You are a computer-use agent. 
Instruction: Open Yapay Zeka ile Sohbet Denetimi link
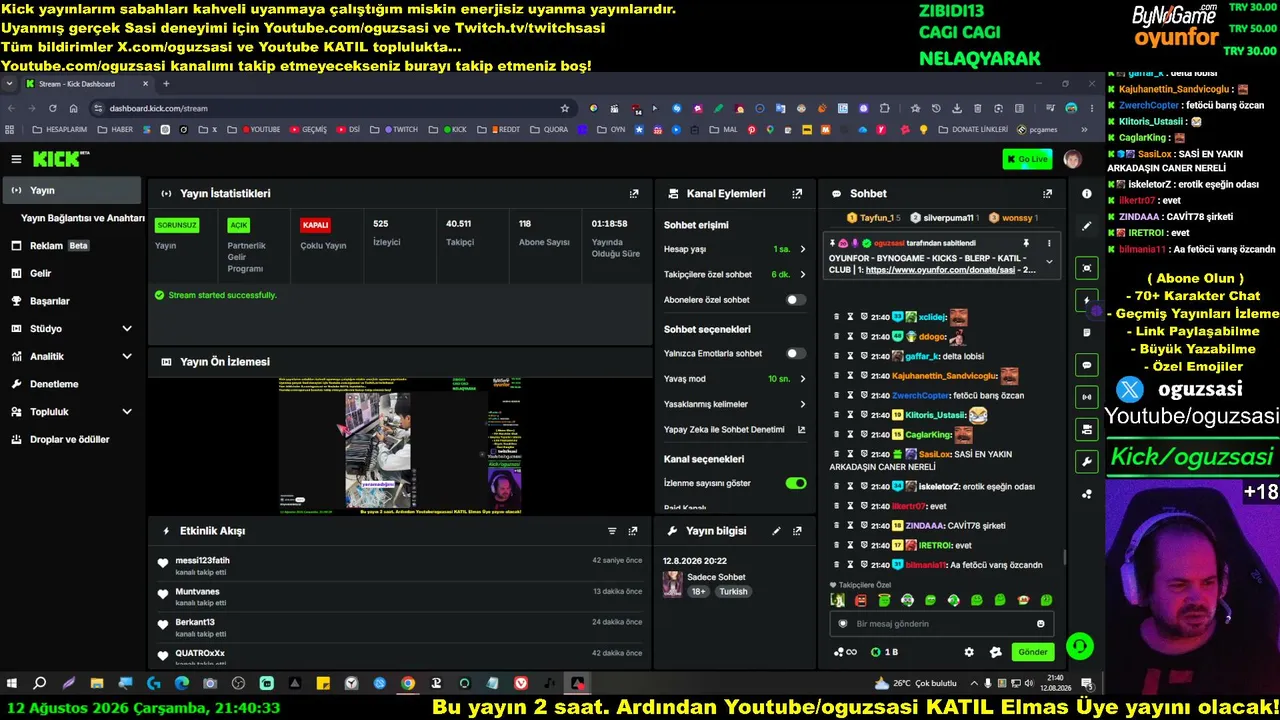pos(735,430)
